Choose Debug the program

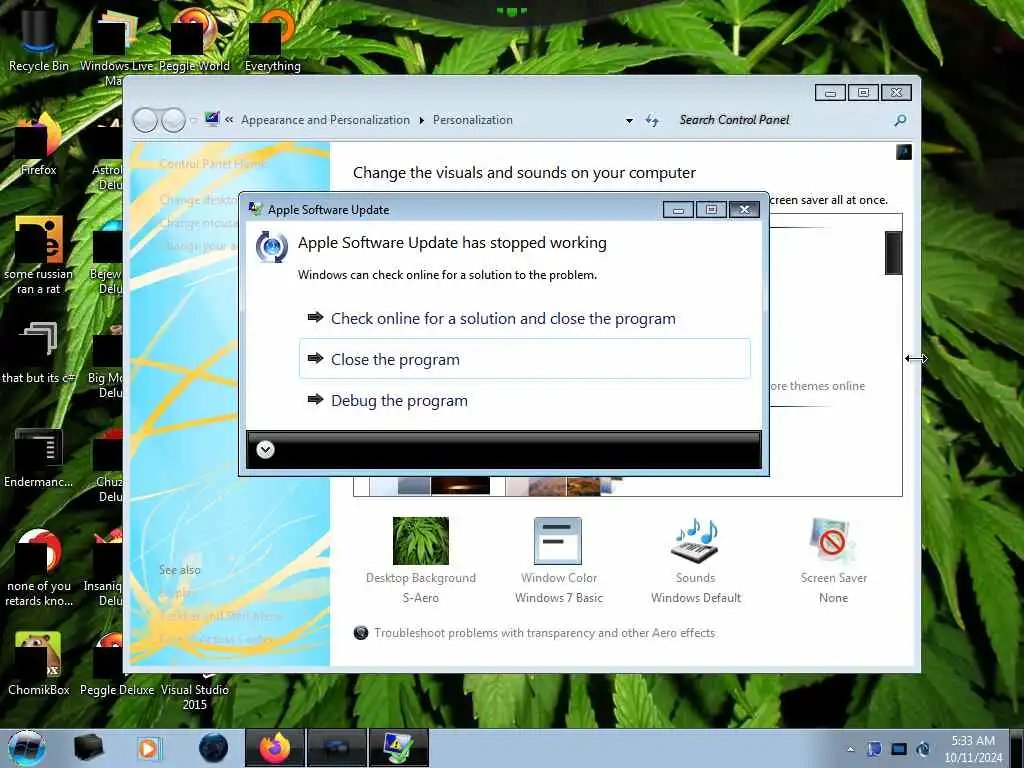[x=524, y=400]
